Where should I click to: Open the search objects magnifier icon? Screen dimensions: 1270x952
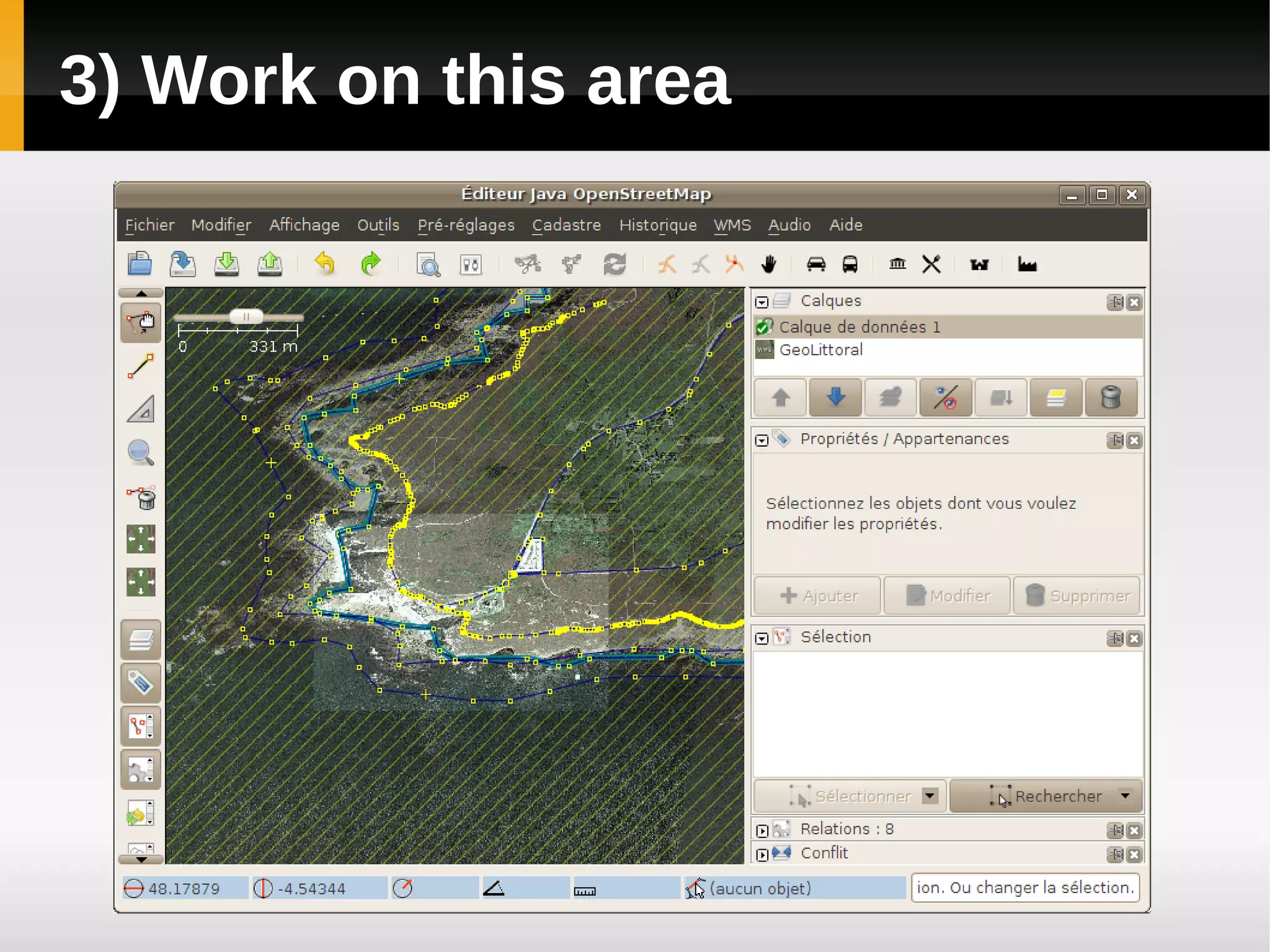(428, 265)
